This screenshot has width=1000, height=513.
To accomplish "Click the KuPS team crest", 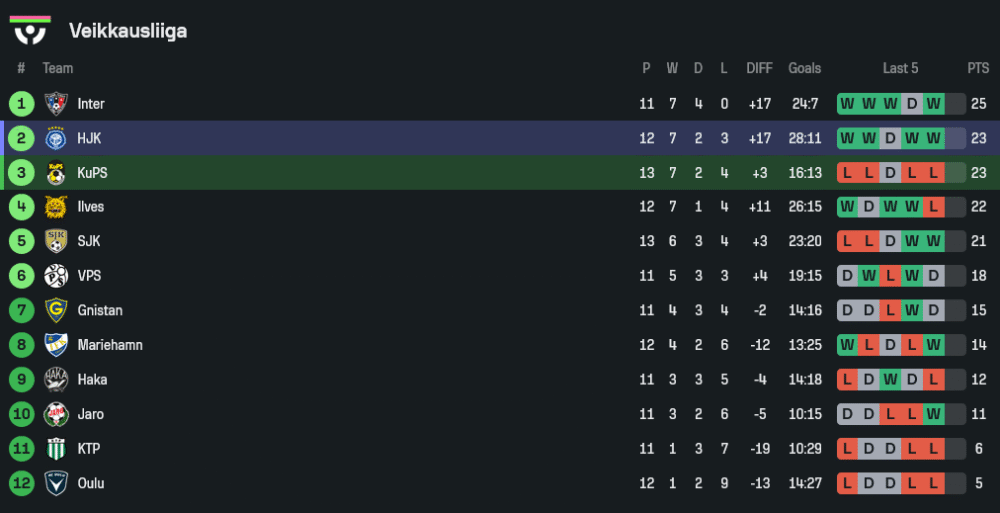I will tap(55, 173).
